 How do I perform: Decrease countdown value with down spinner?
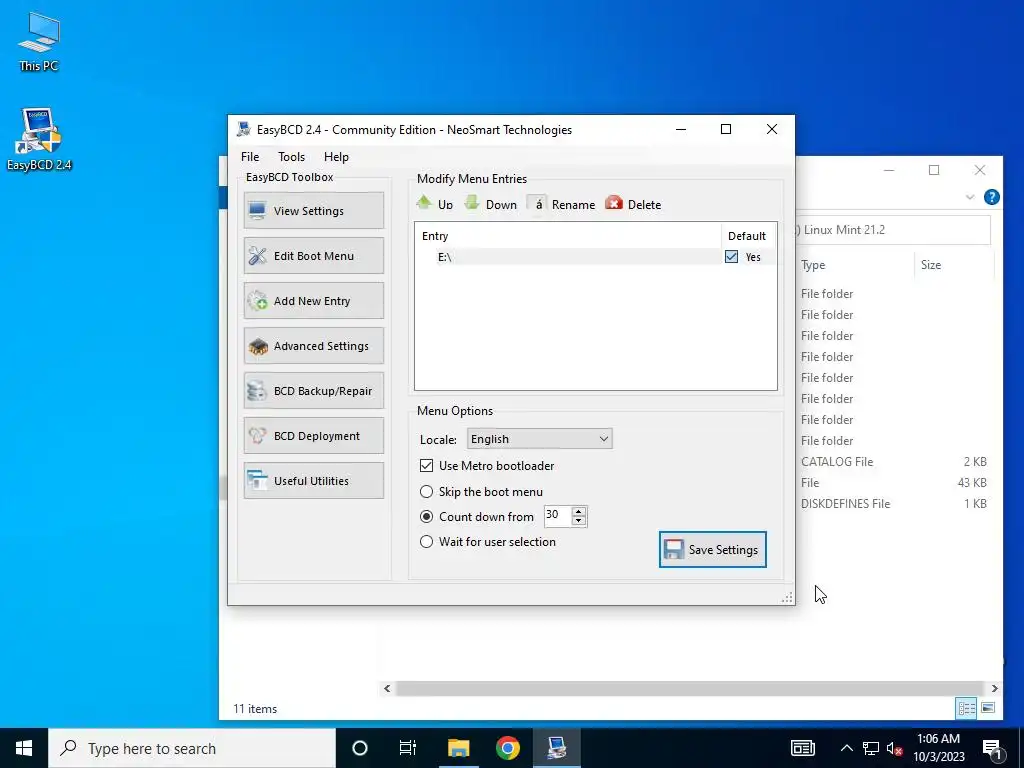(x=579, y=520)
